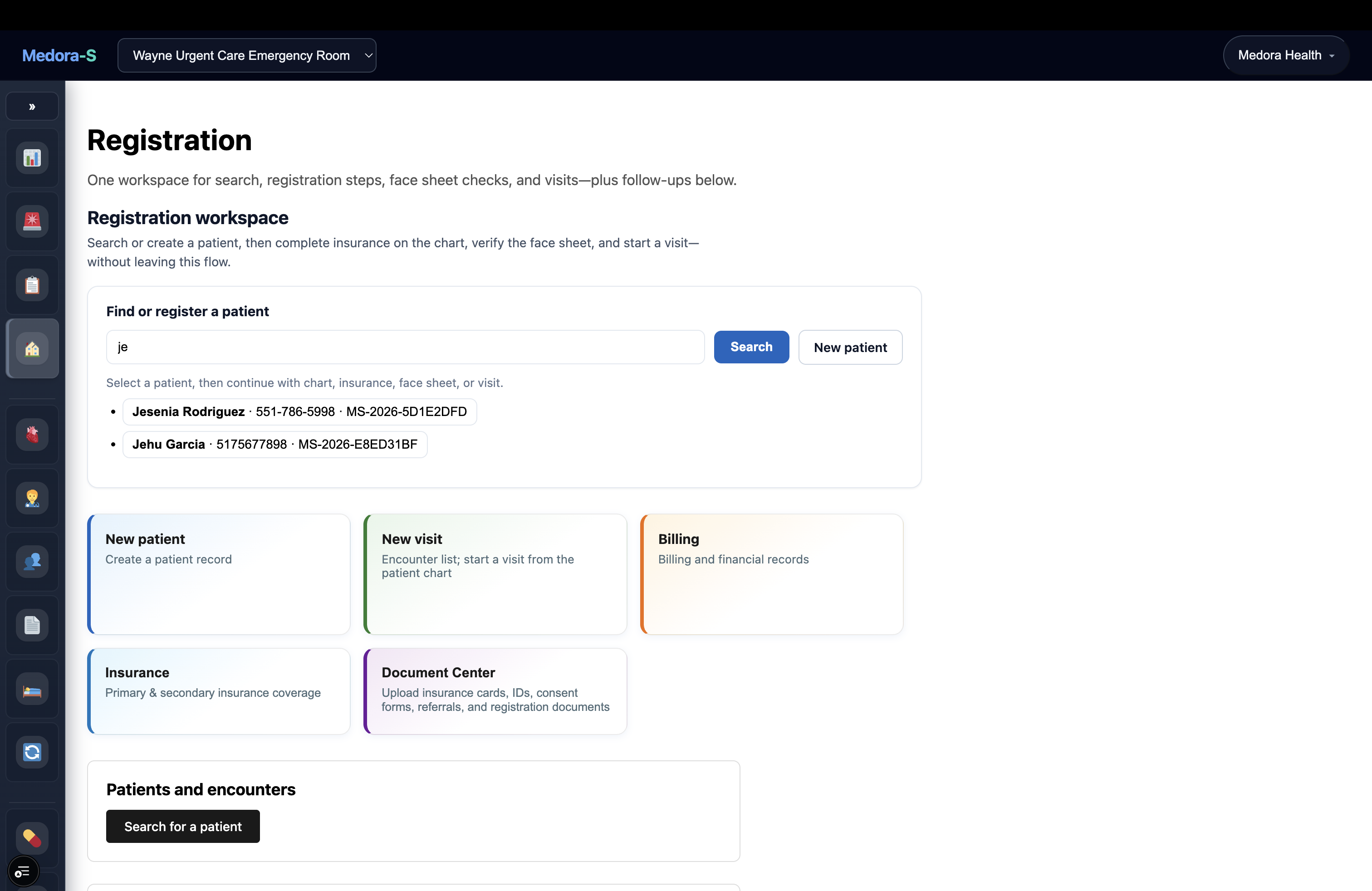Open the two-silhouettes people icon
This screenshot has width=1372, height=891.
(x=32, y=561)
